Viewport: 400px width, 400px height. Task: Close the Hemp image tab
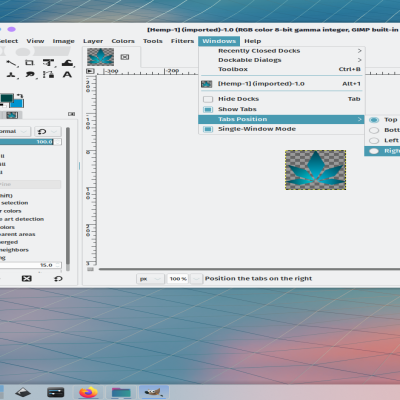[x=125, y=57]
